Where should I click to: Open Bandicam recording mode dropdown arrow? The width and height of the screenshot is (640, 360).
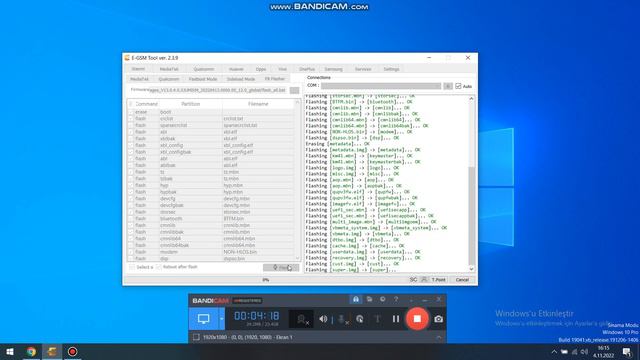click(222, 319)
